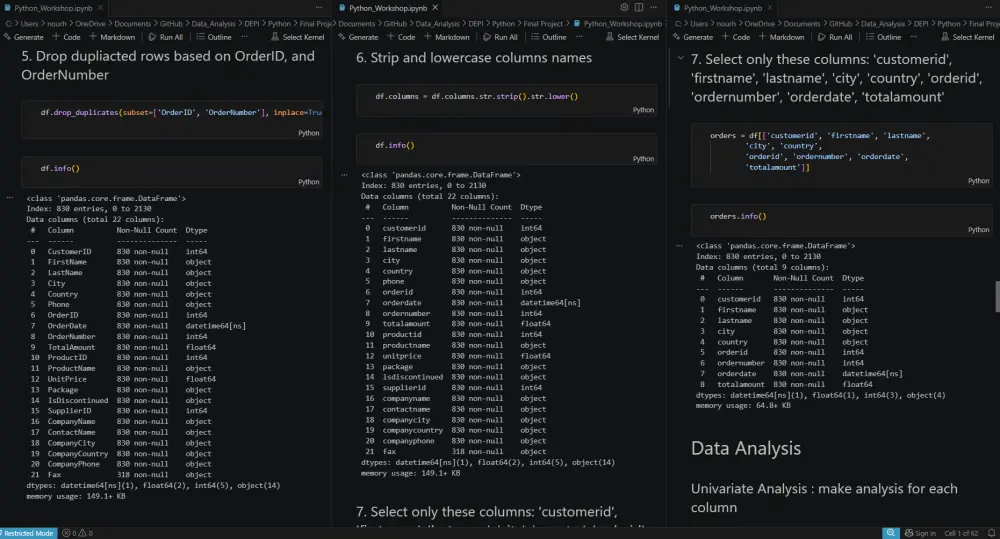Click Generate in the step 7 notebook toolbar
The height and width of the screenshot is (539, 1000).
point(693,37)
